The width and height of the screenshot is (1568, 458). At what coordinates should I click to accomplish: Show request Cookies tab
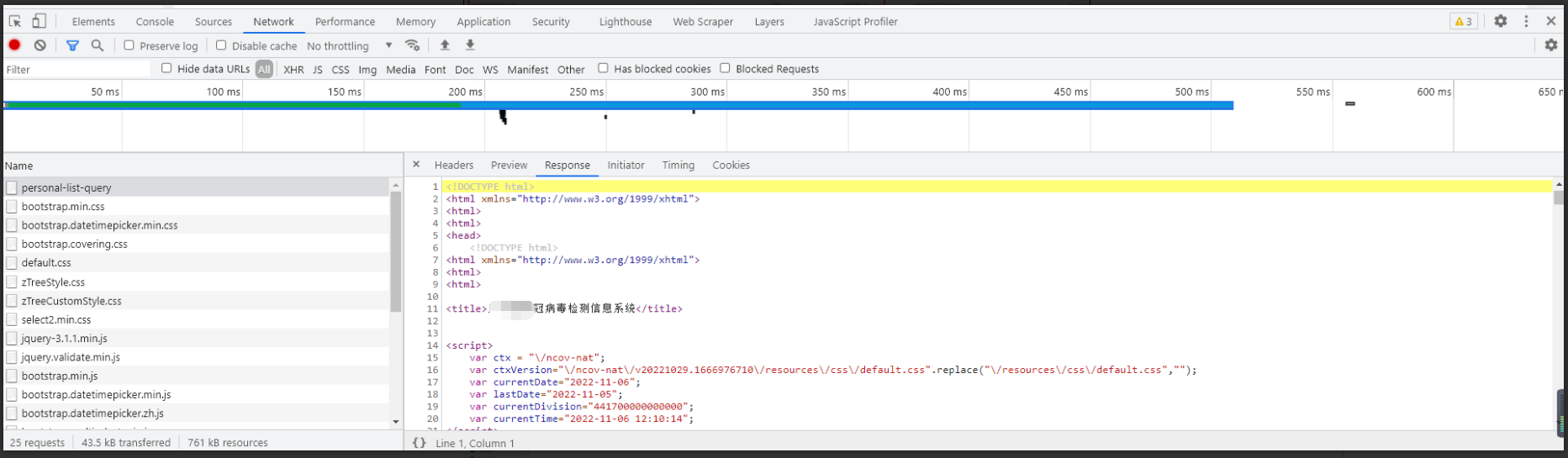731,166
